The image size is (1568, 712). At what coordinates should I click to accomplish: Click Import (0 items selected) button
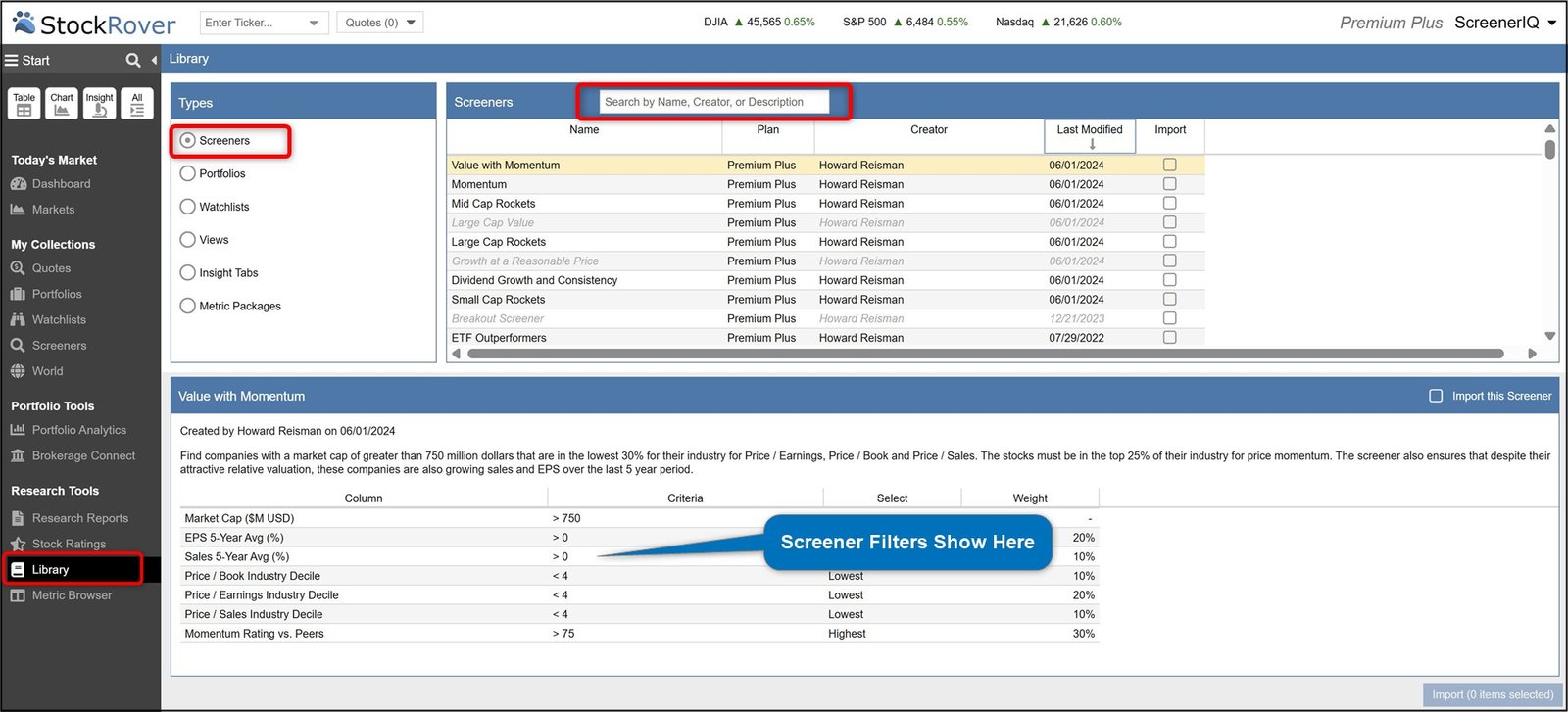coord(1492,694)
